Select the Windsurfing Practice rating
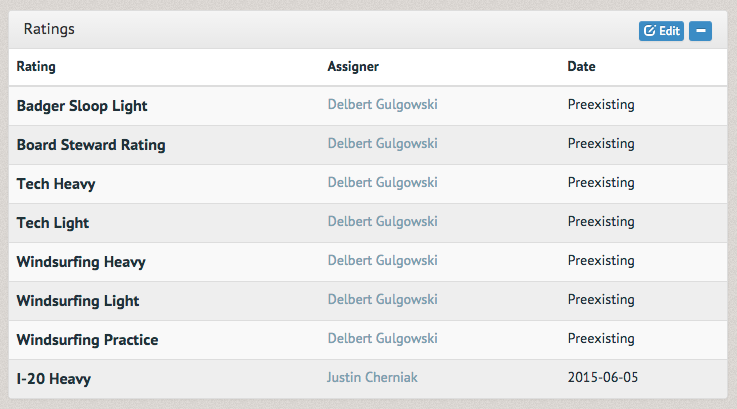This screenshot has height=409, width=737. tap(87, 340)
